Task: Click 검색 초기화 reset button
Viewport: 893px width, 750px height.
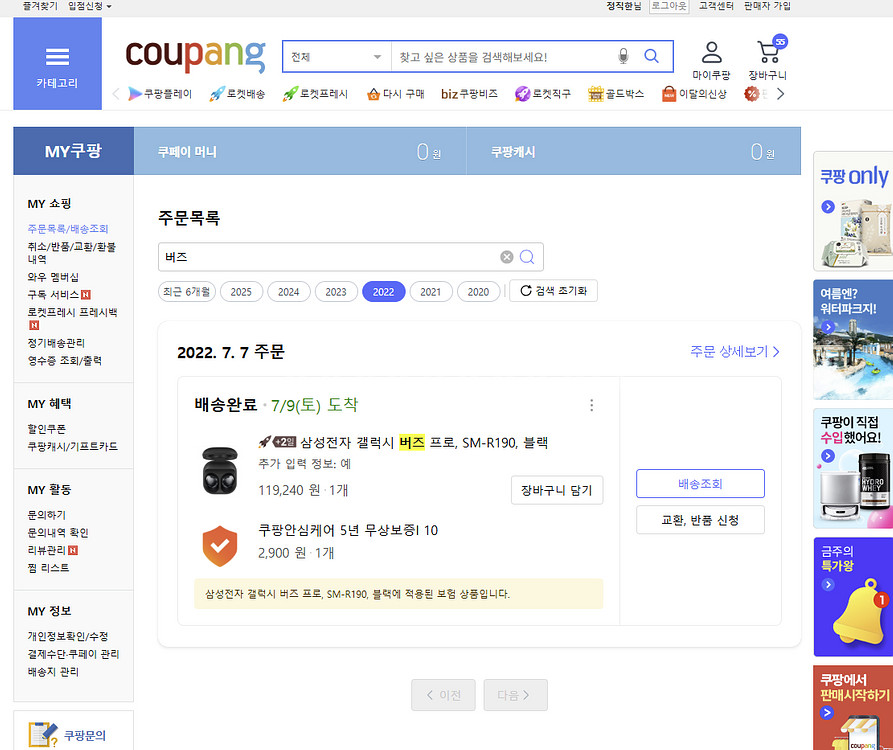Action: (x=553, y=291)
